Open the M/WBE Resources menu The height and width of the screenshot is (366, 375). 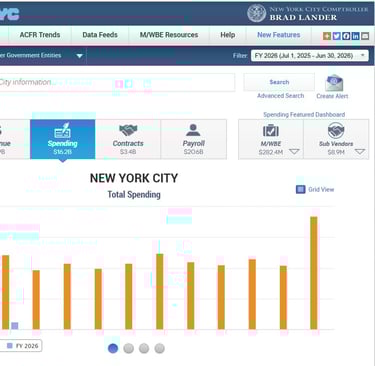point(169,35)
